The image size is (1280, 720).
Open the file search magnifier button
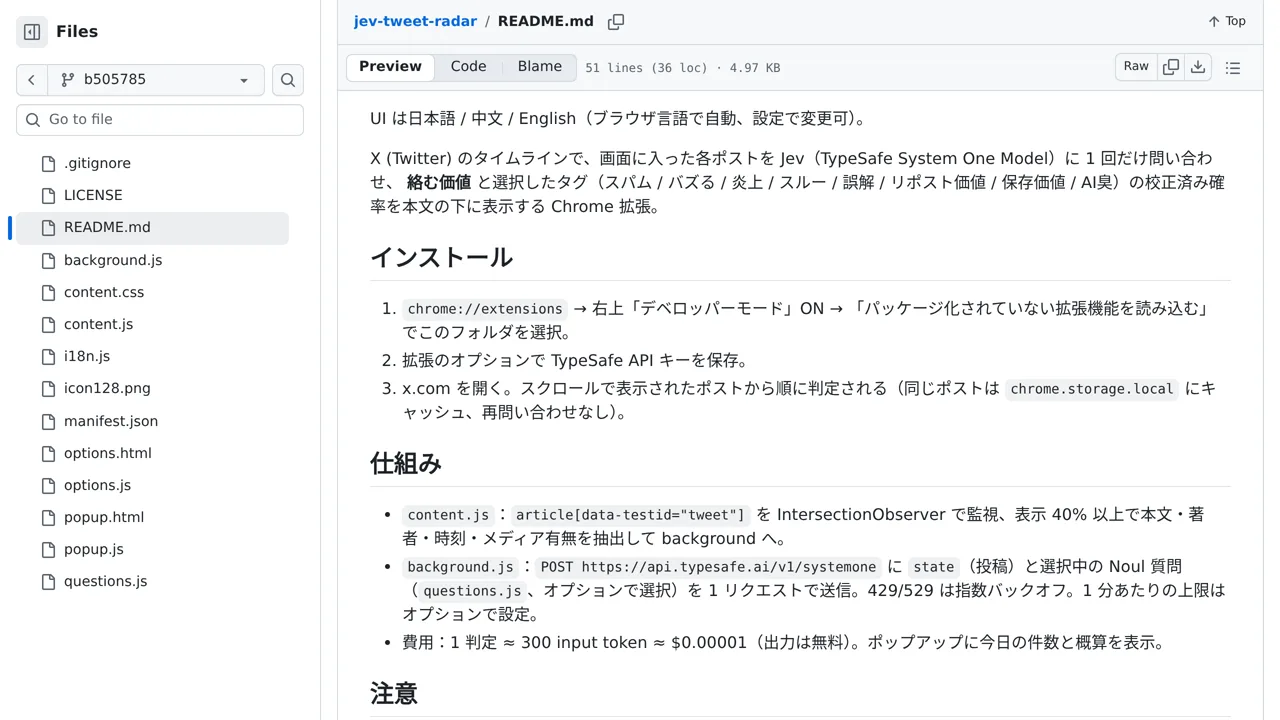click(288, 80)
